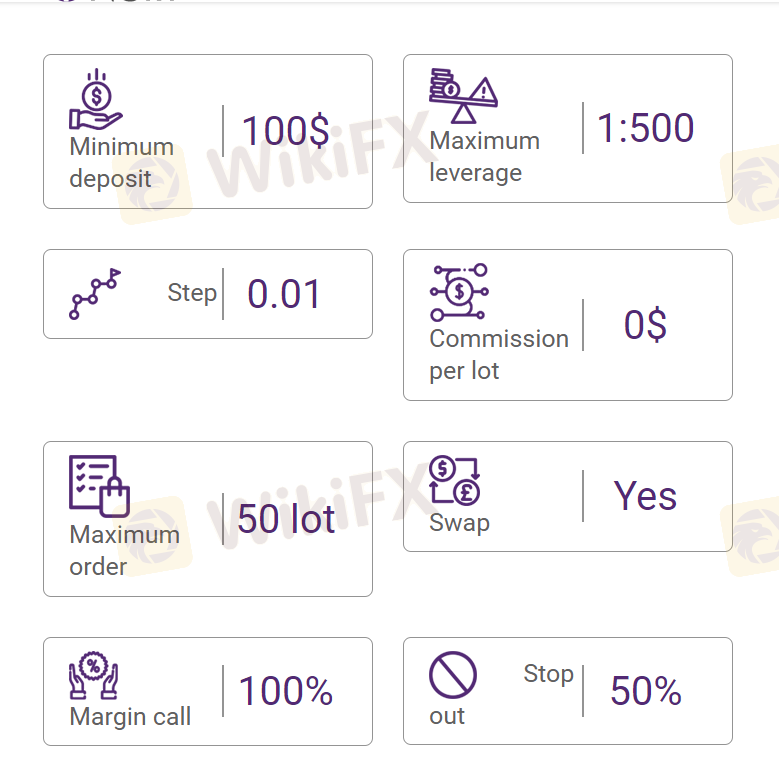Click the Minimum deposit label text

click(x=121, y=163)
